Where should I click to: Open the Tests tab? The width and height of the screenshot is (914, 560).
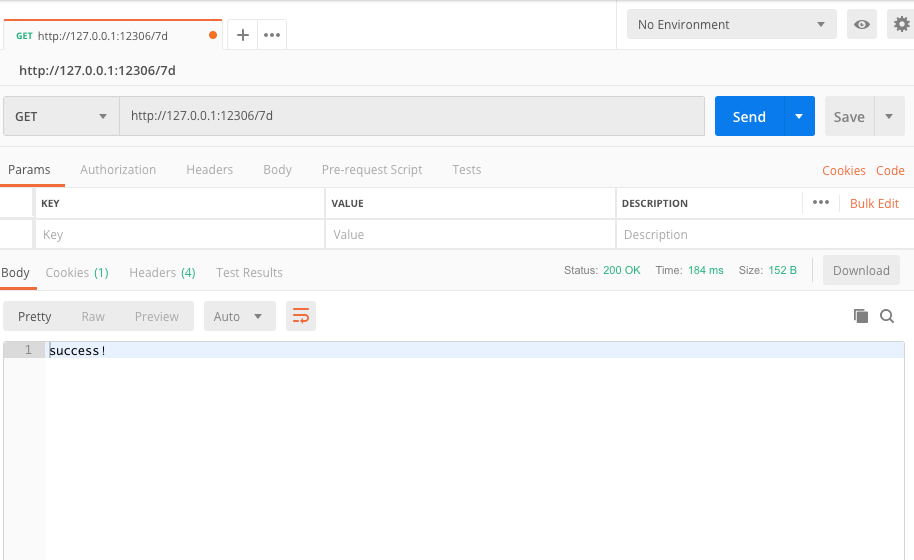(x=466, y=170)
